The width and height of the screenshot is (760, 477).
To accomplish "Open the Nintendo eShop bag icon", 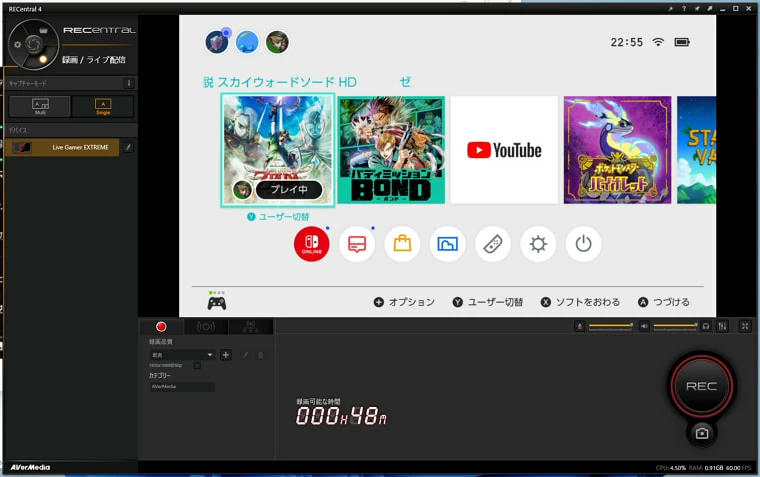I will point(402,244).
